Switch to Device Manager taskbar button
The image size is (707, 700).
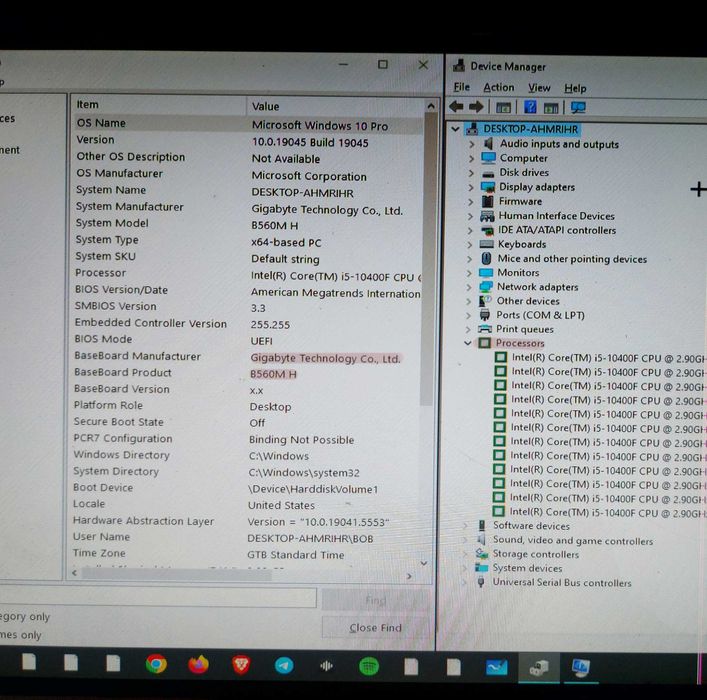pyautogui.click(x=539, y=668)
